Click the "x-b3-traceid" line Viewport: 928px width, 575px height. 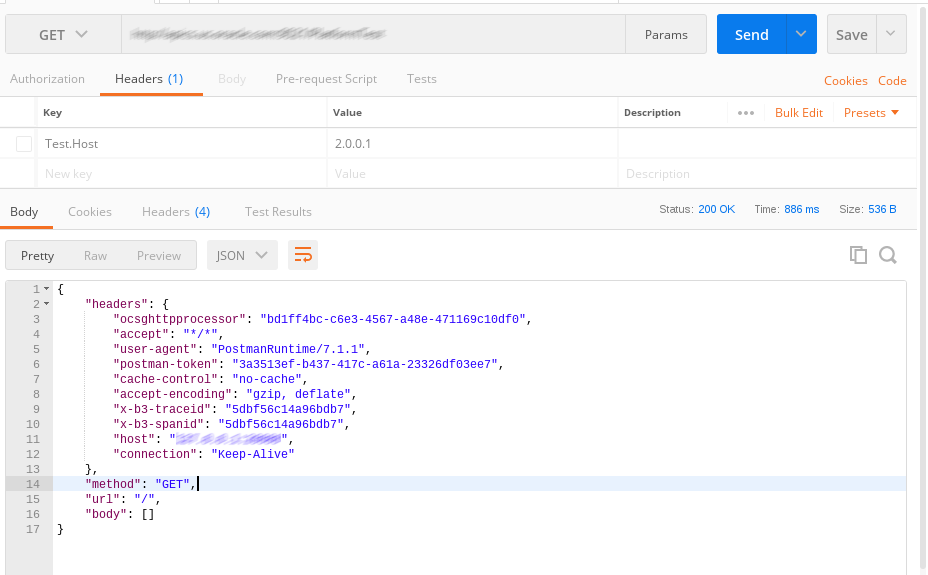tap(235, 409)
